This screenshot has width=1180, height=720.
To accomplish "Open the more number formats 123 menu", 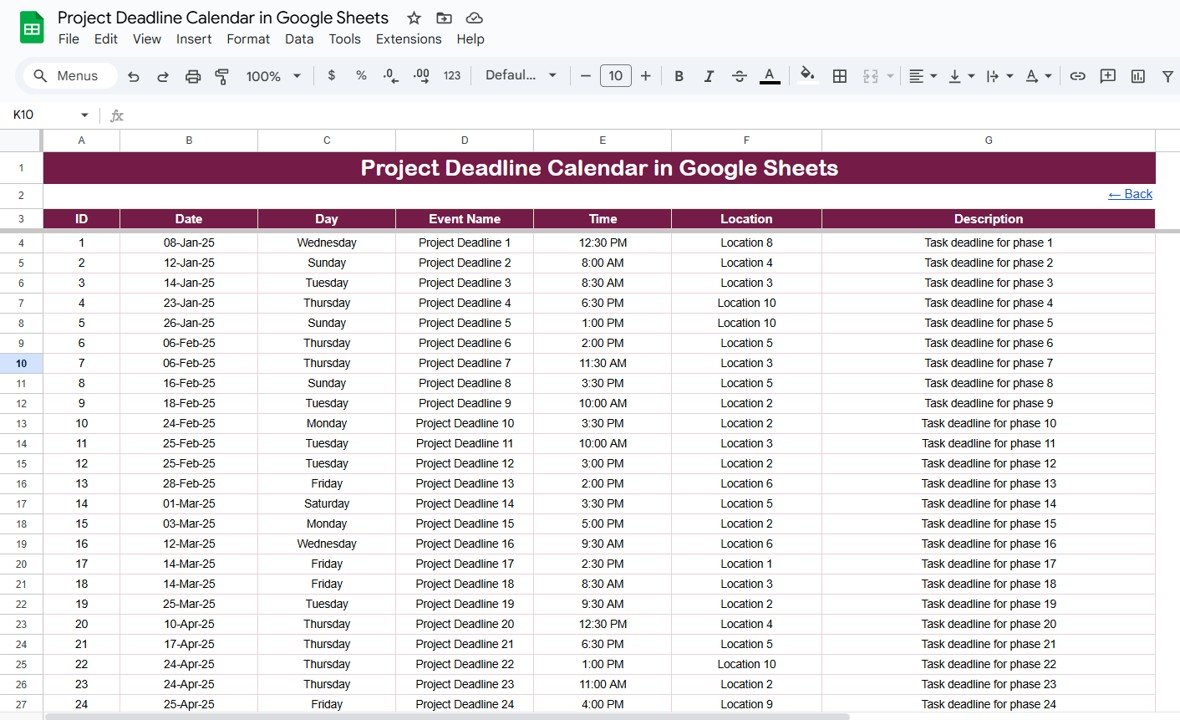I will coord(452,76).
